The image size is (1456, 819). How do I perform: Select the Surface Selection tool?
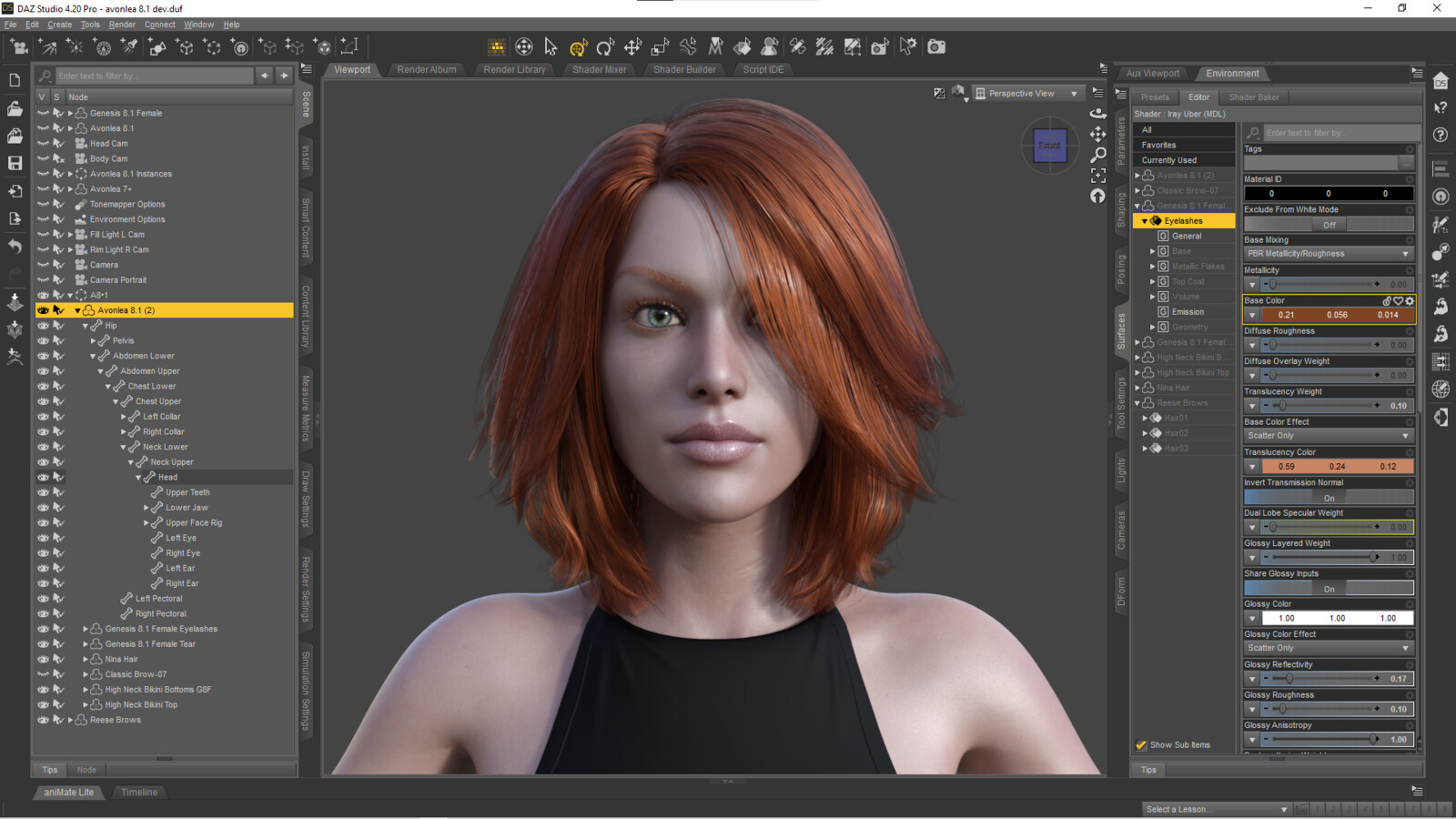743,46
